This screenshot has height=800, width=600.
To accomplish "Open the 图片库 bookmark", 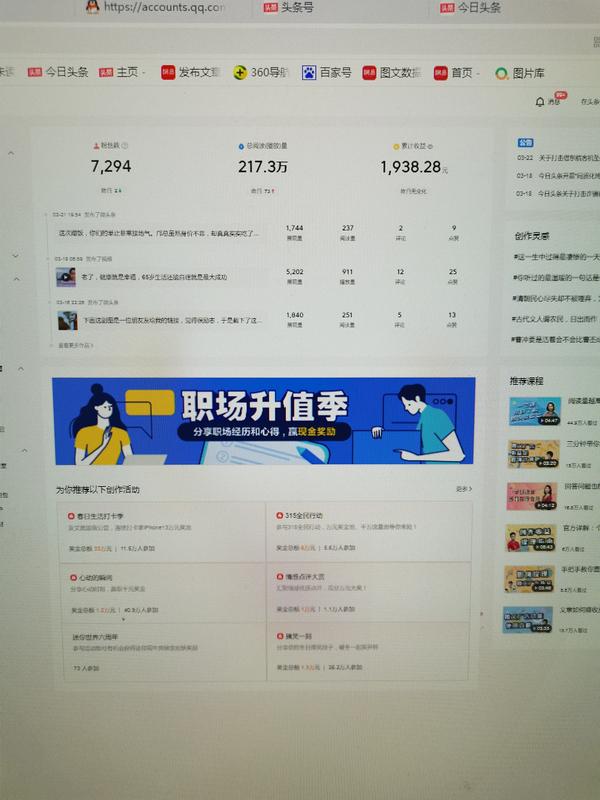I will pos(520,73).
